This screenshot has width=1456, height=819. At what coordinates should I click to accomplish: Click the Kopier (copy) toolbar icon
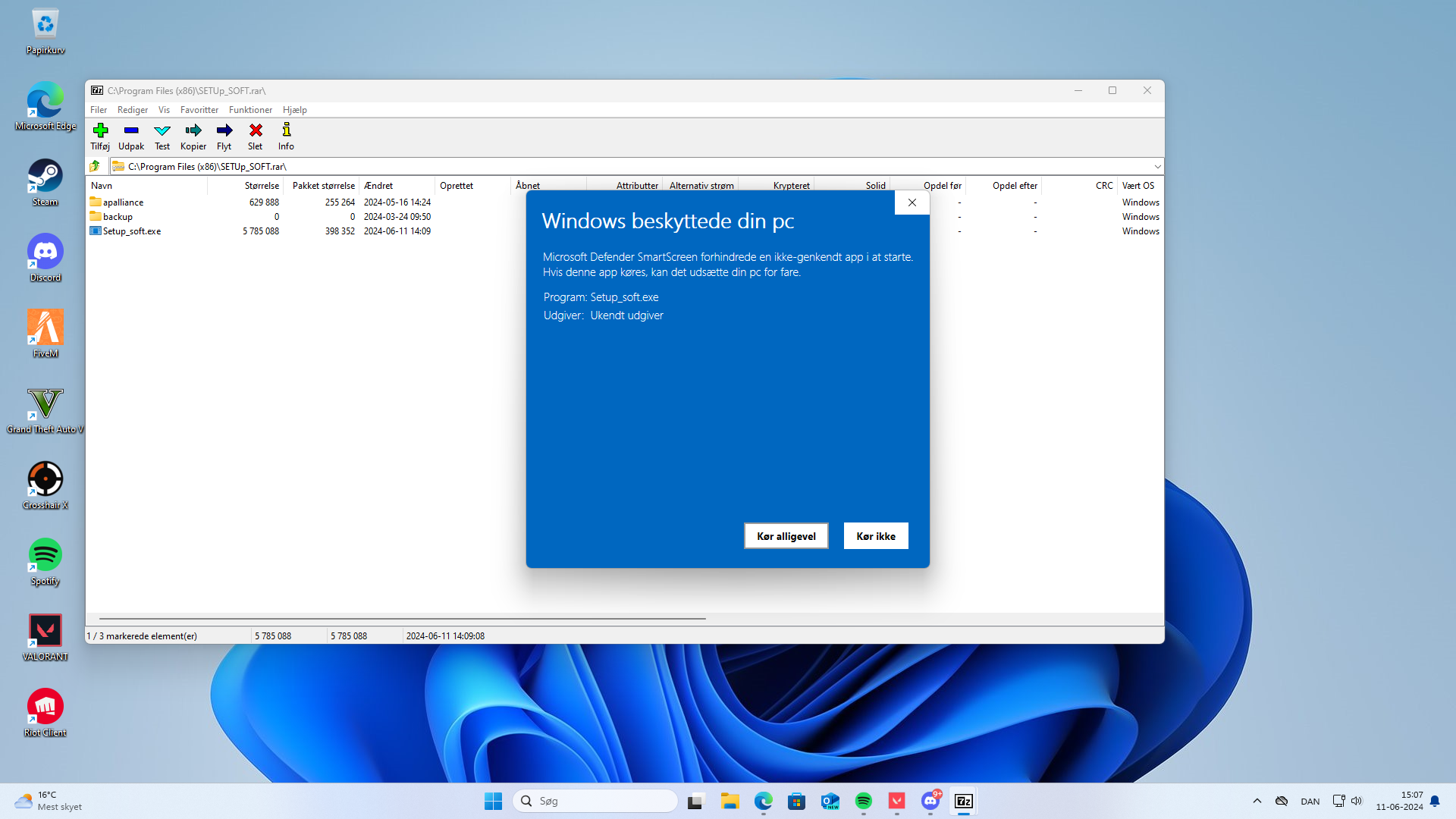coord(193,130)
